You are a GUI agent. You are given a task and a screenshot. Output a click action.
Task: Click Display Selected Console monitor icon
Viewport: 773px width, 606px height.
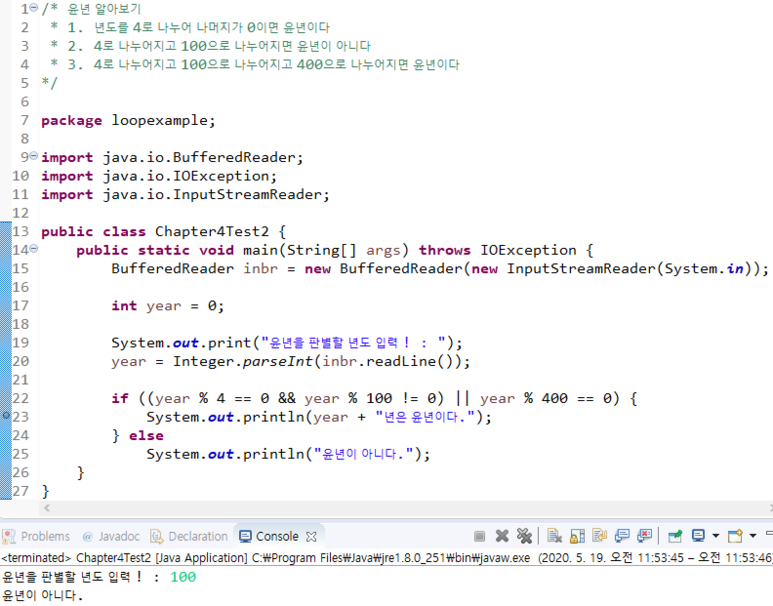click(x=698, y=536)
